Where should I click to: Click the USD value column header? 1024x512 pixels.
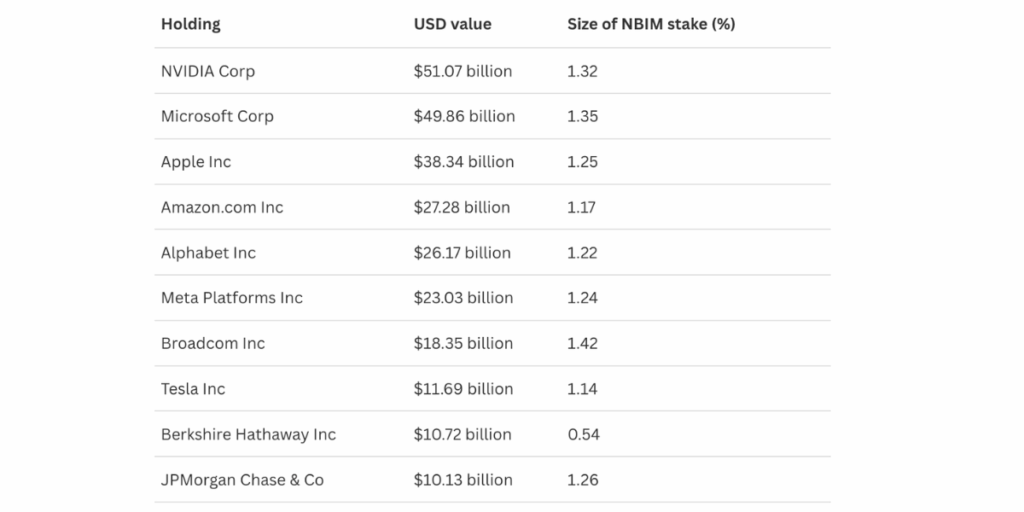click(452, 24)
